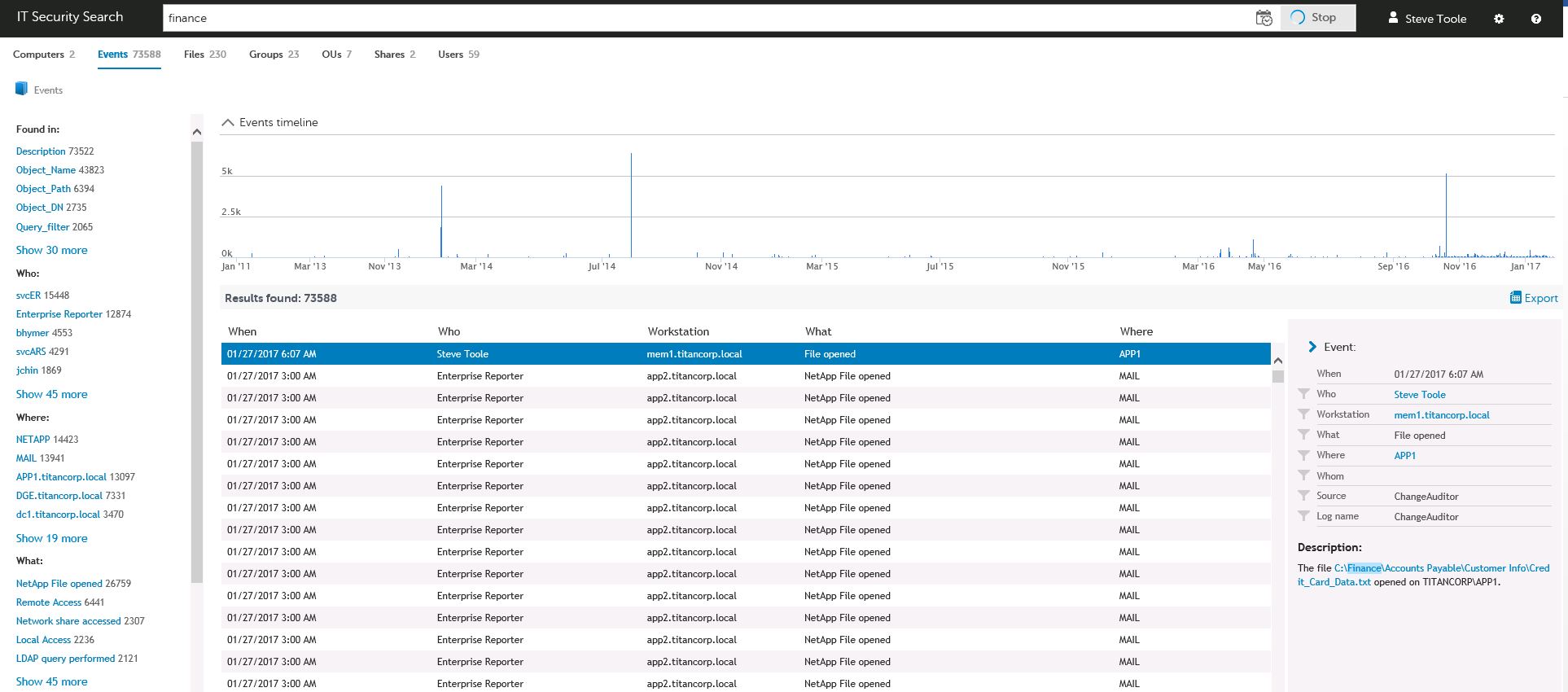Open the settings gear icon
The image size is (1568, 692).
click(1499, 19)
